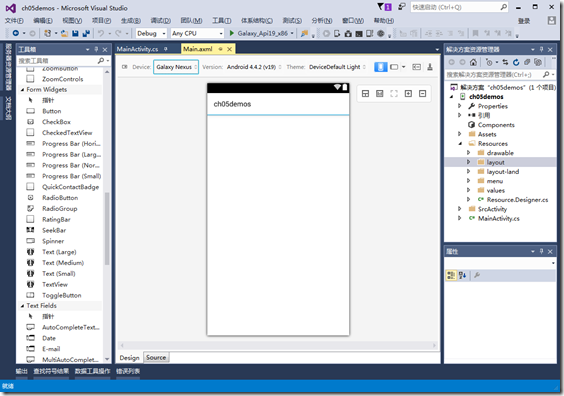
Task: Select MainActivity.cs in Solution Explorer
Action: [499, 218]
